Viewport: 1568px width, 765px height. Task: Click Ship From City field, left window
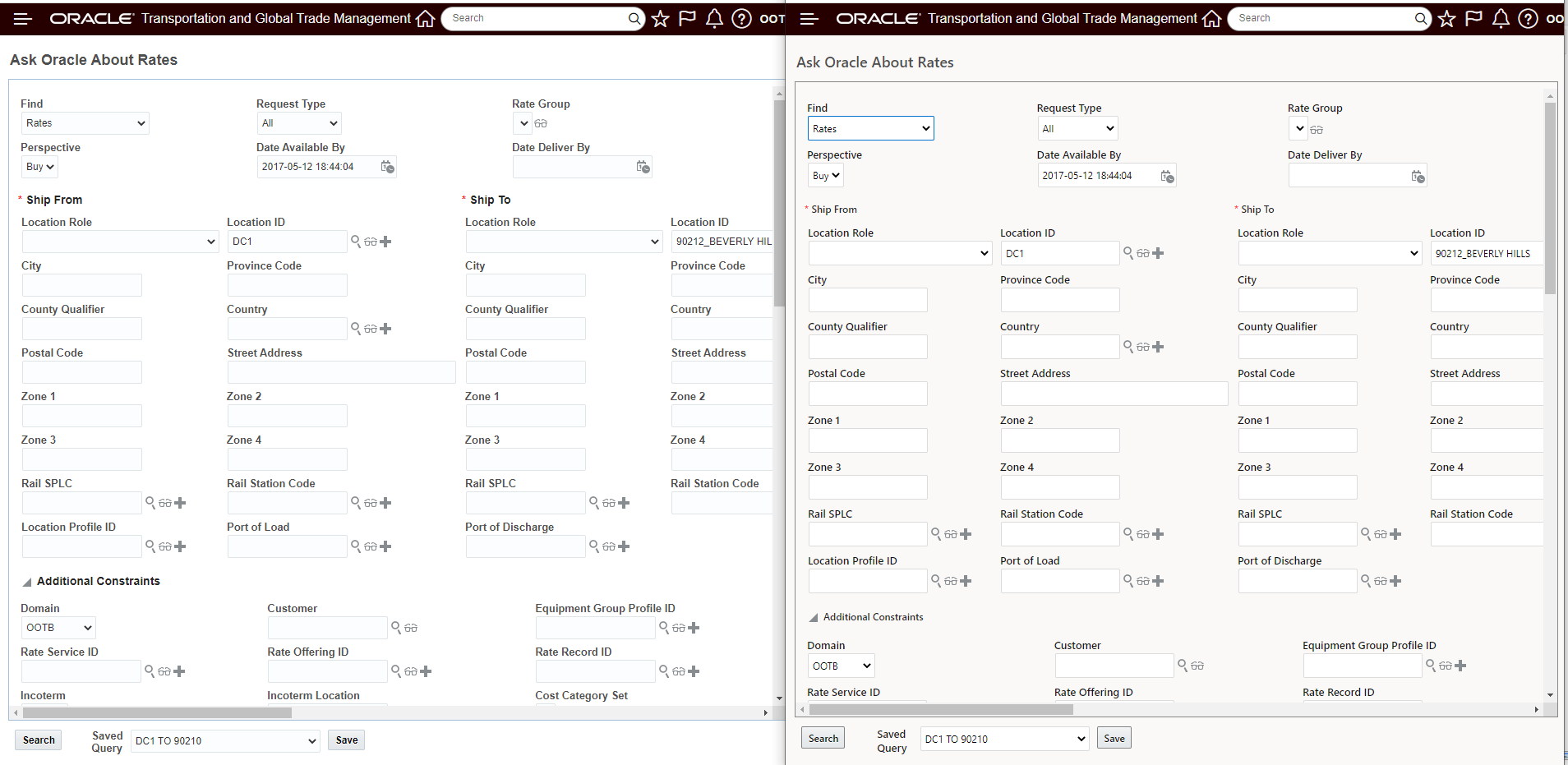point(82,285)
